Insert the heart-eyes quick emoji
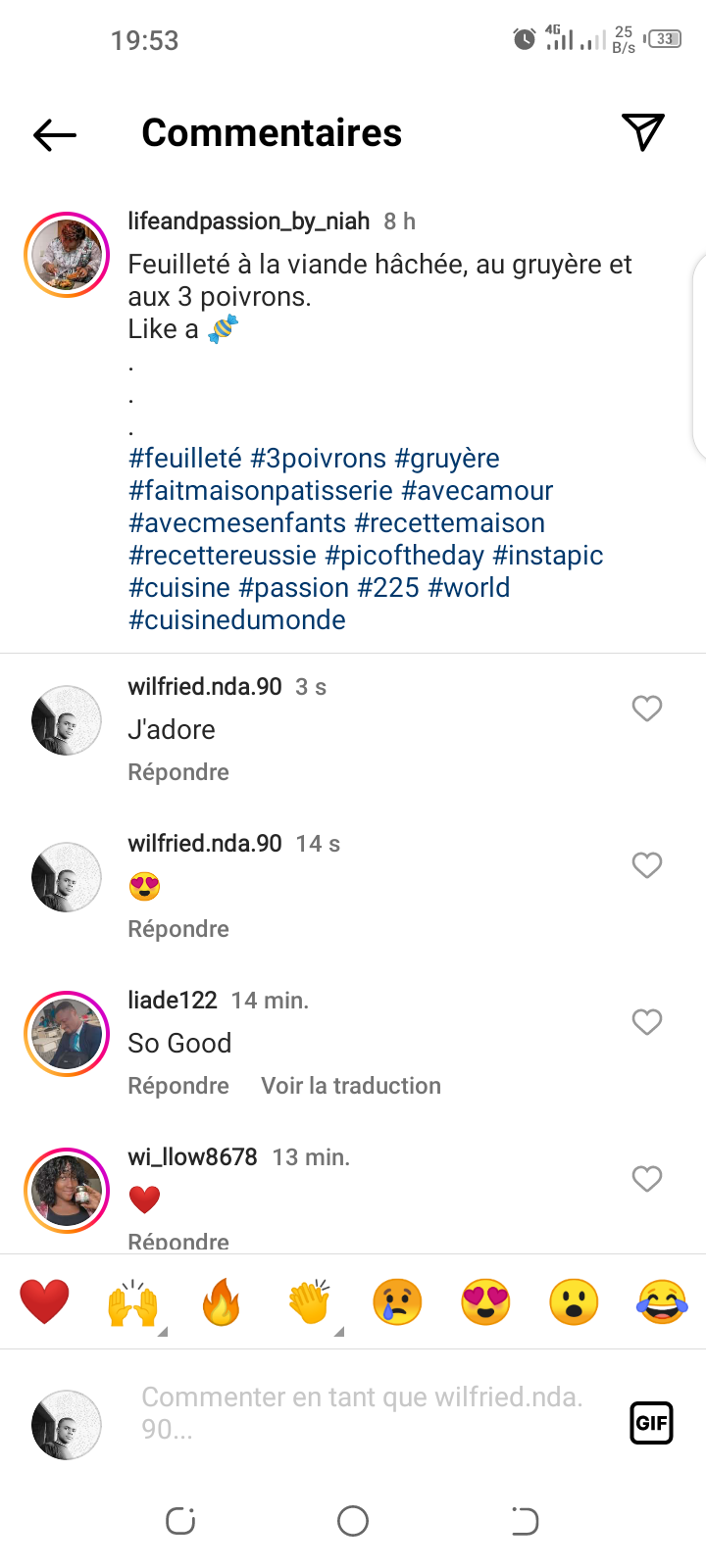This screenshot has width=706, height=1568. (x=485, y=1302)
